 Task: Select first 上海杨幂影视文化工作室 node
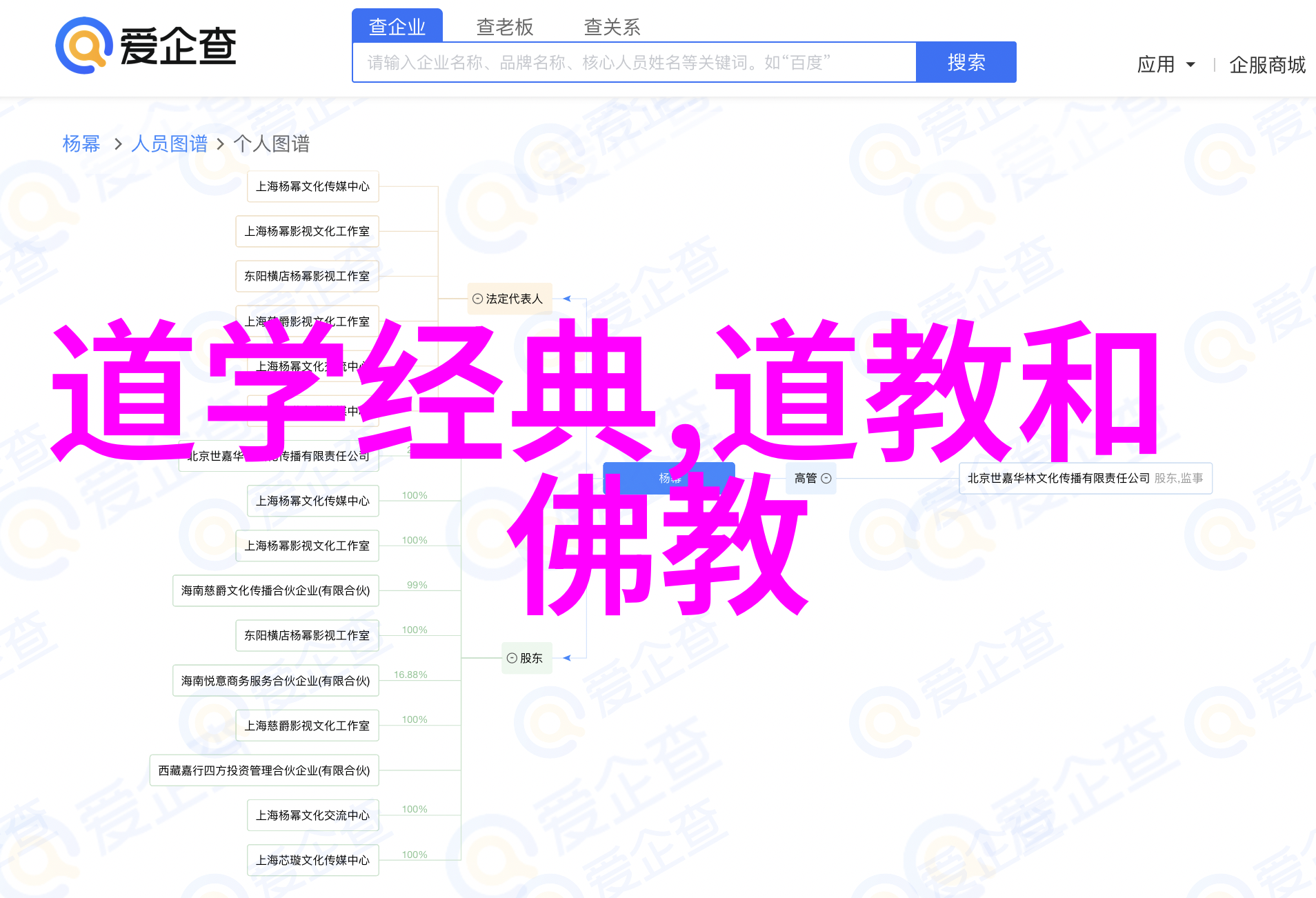pyautogui.click(x=308, y=231)
